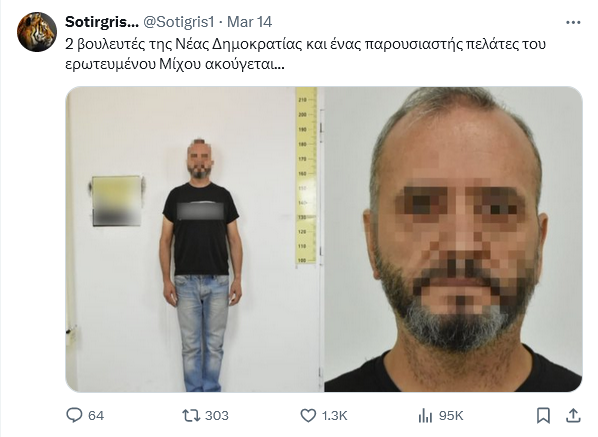Open the more options ellipsis menu
The height and width of the screenshot is (437, 598).
[573, 23]
